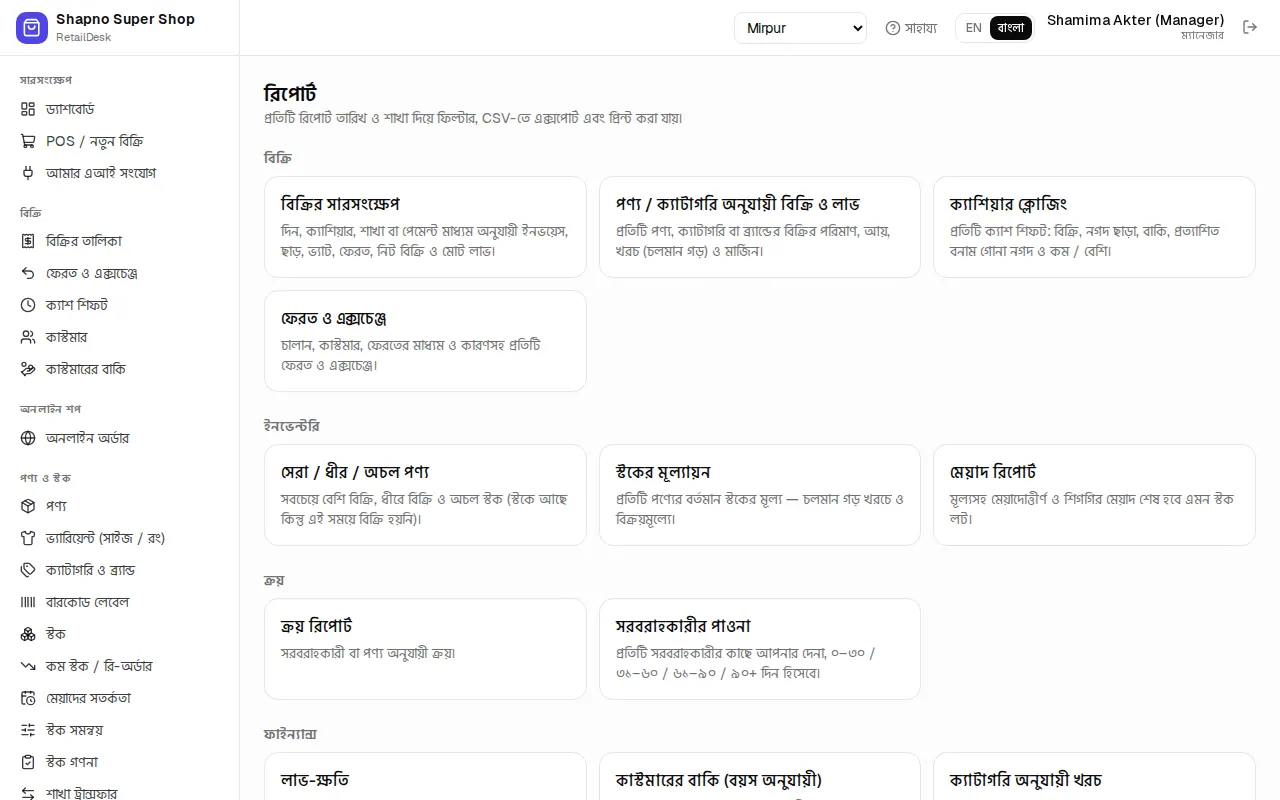Viewport: 1280px width, 800px height.
Task: Click the clock icon for cash shift
Action: (x=28, y=305)
